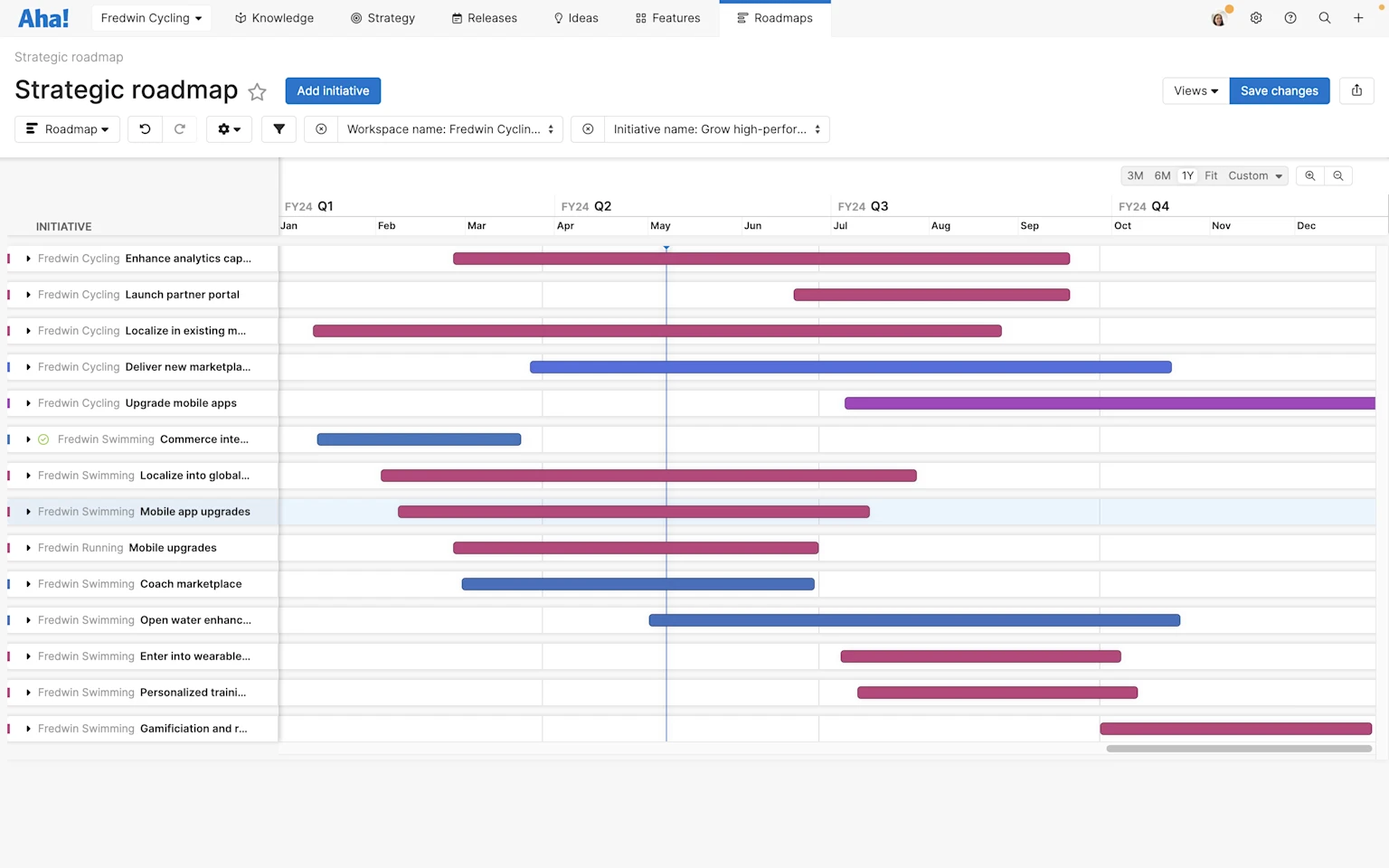This screenshot has width=1389, height=868.
Task: Open the filter funnel icon
Action: click(x=279, y=129)
